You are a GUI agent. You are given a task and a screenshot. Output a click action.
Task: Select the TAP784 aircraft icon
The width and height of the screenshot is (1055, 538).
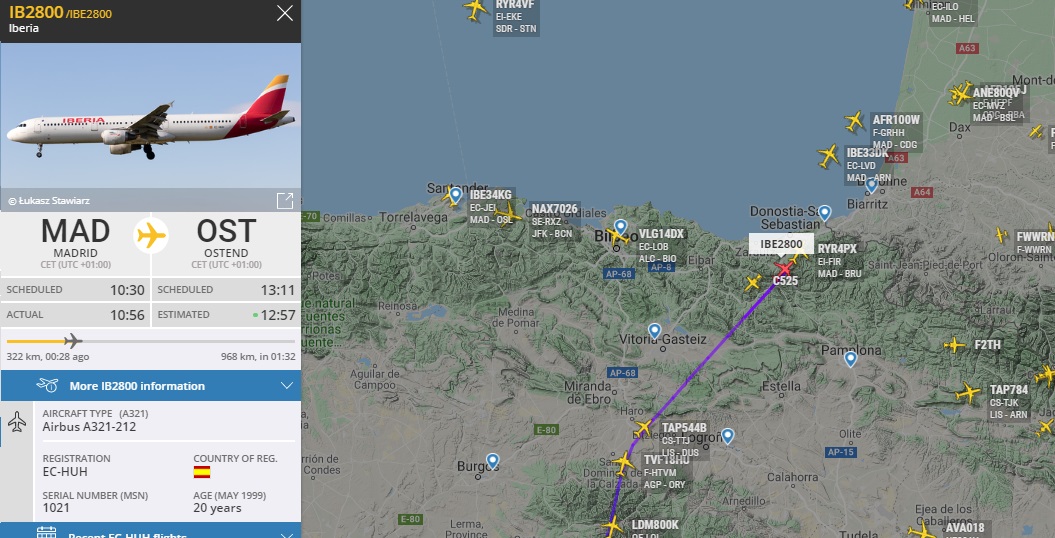pos(968,393)
